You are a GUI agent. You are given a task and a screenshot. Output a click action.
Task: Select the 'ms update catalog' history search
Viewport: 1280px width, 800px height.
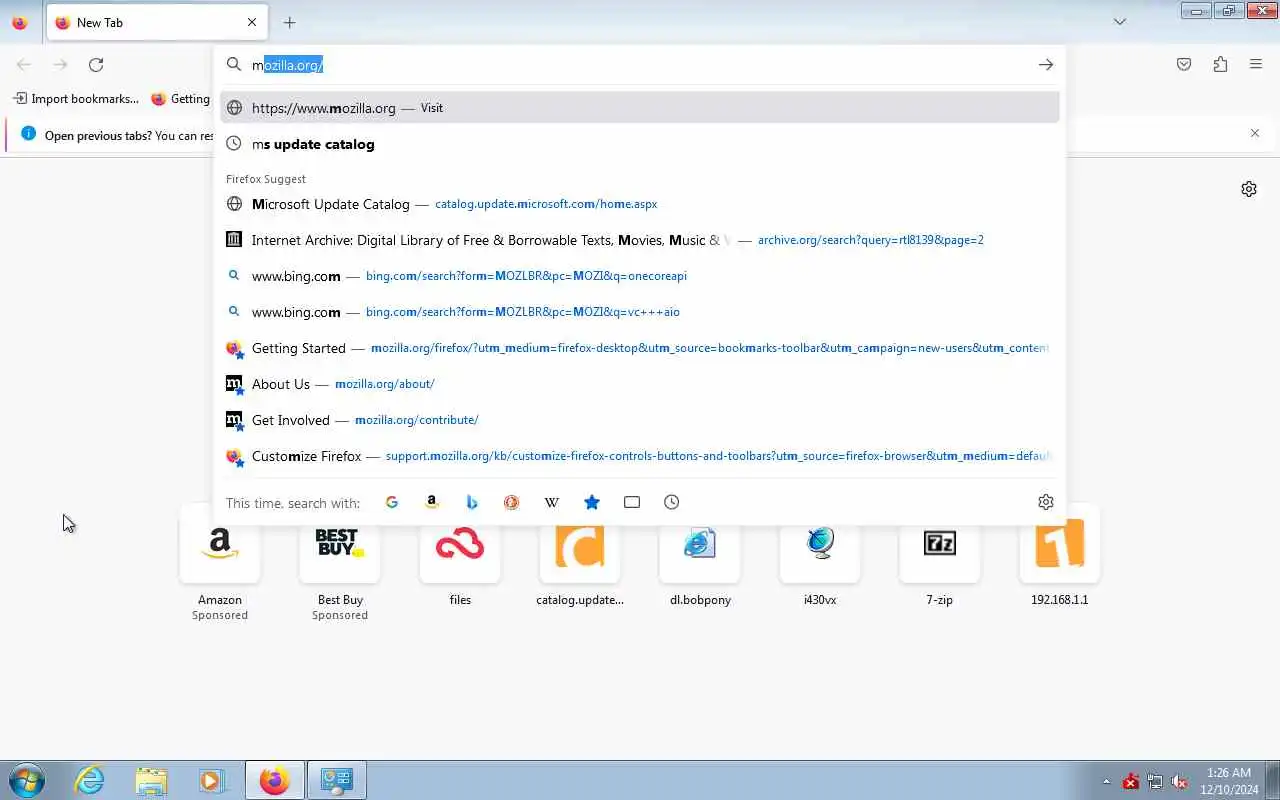(640, 144)
